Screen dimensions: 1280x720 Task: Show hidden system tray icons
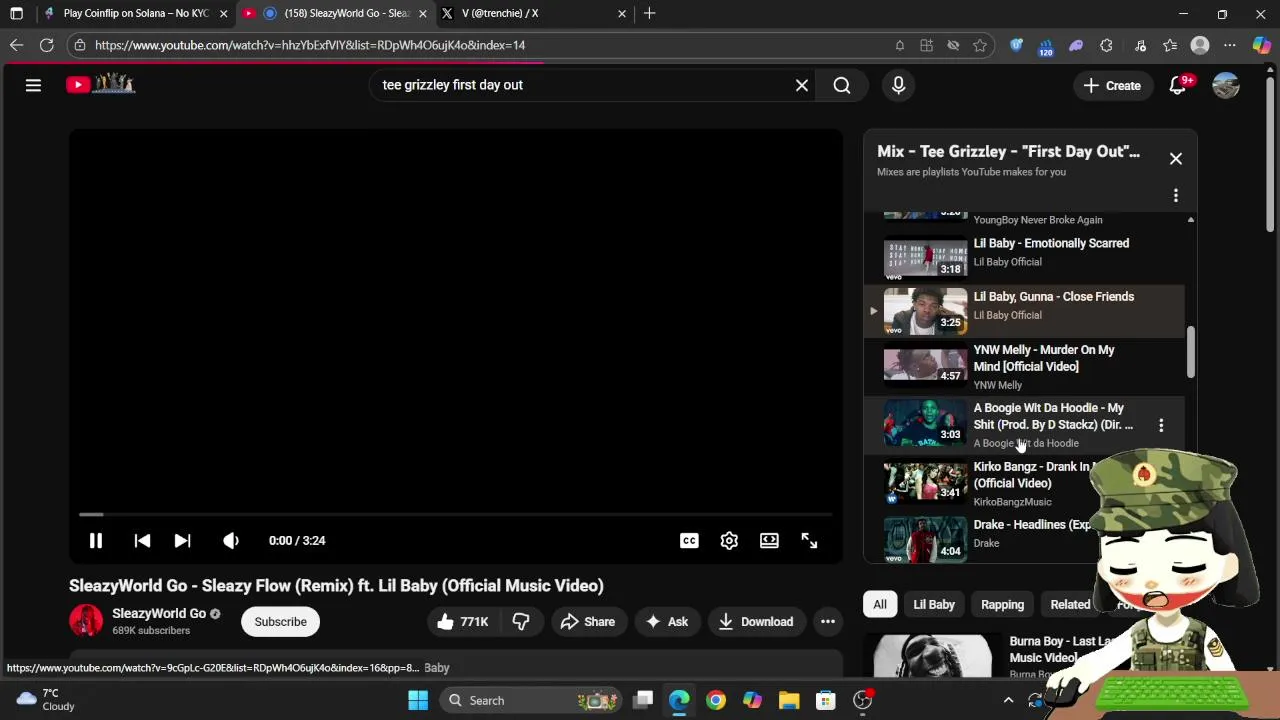pyautogui.click(x=1008, y=700)
